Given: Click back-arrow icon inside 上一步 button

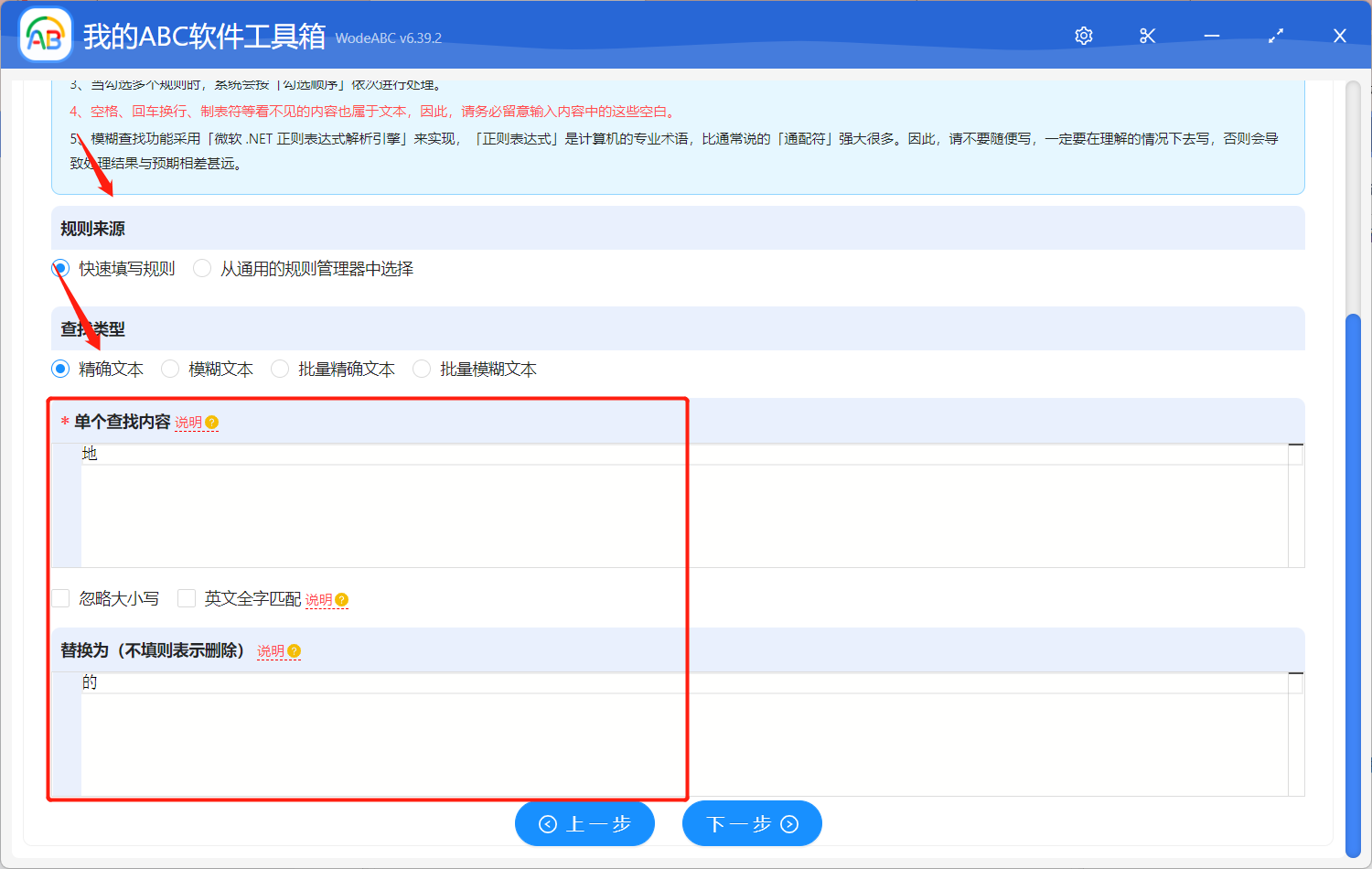Looking at the screenshot, I should 549,823.
